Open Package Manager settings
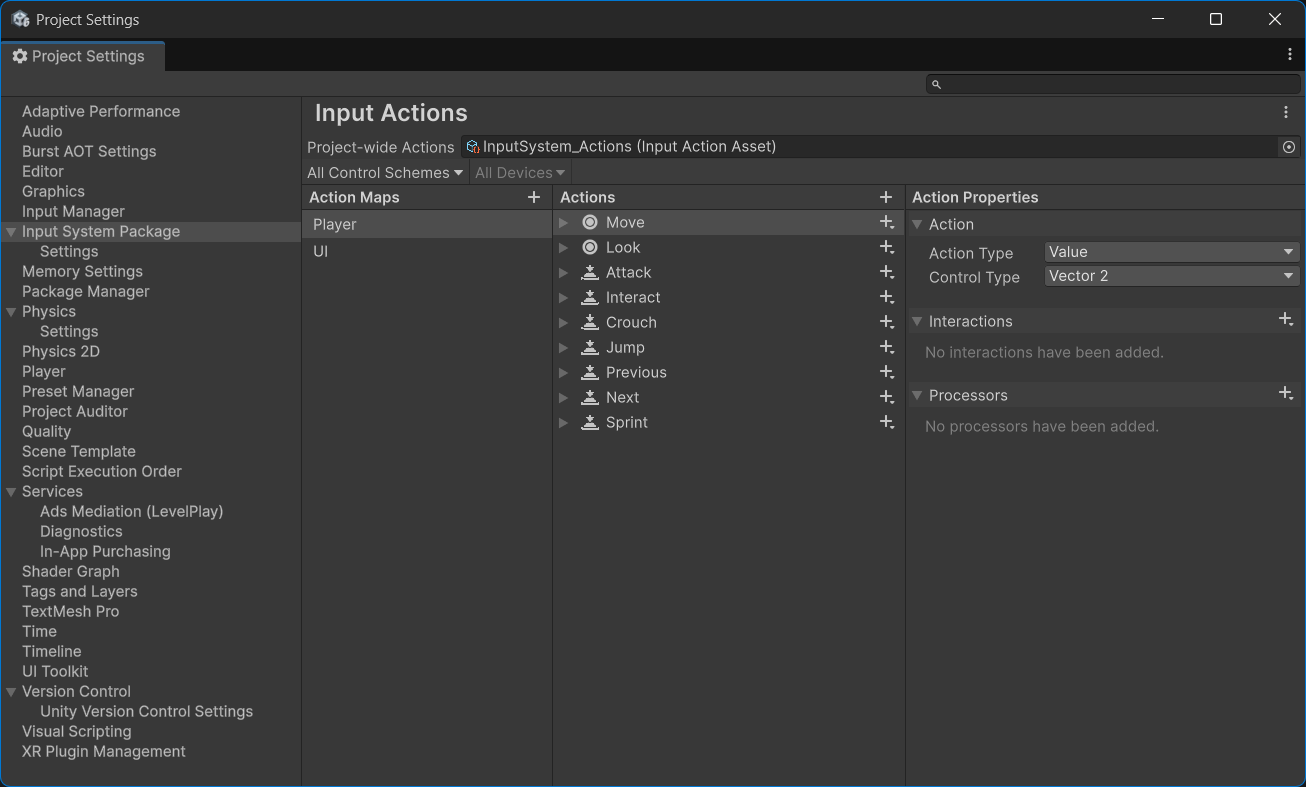Viewport: 1306px width, 787px height. [86, 291]
